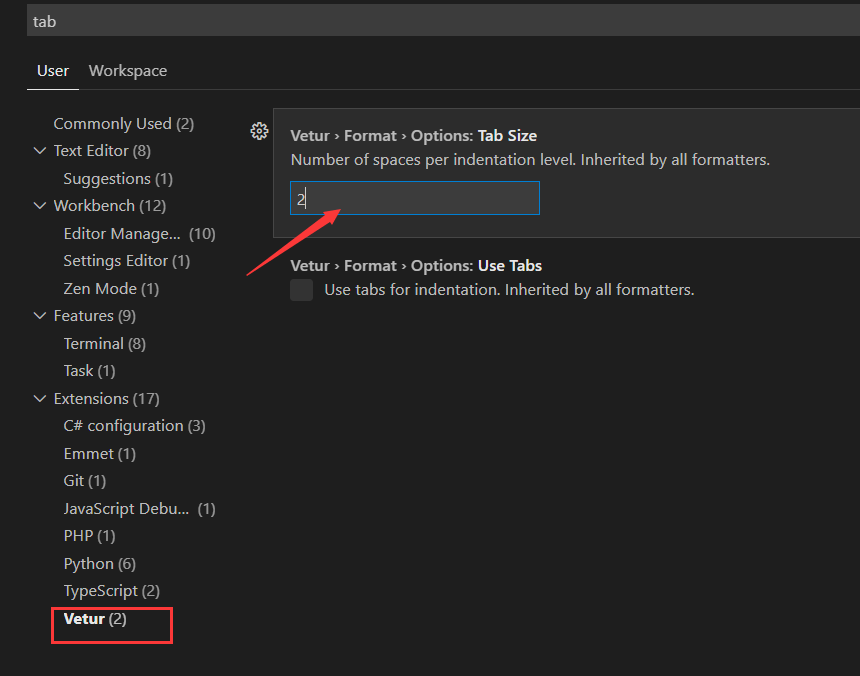
Task: Click the Tab Size input field
Action: tap(414, 198)
